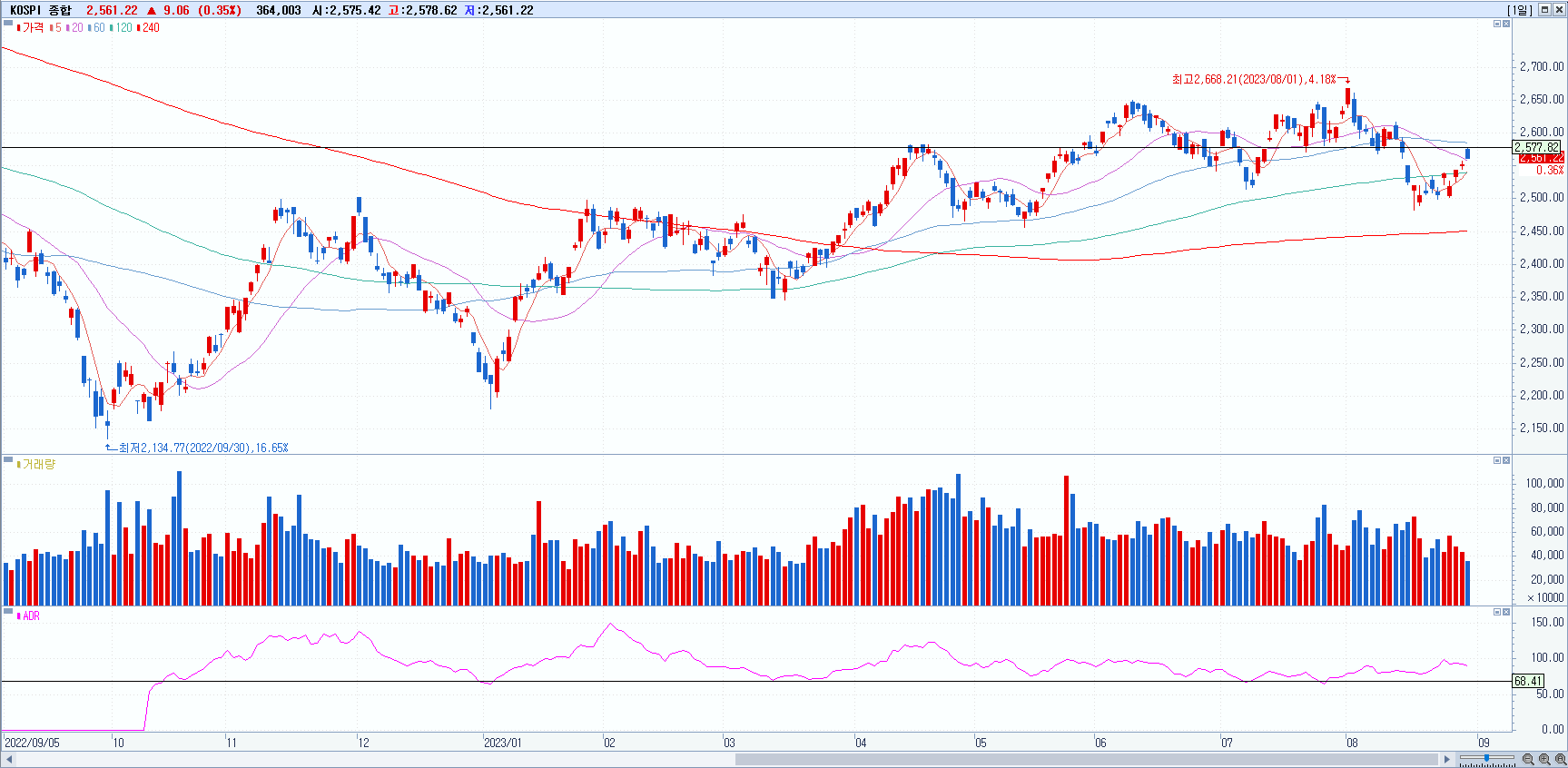The image size is (1568, 768).
Task: Close the volume (거래량) panel
Action: point(1506,460)
